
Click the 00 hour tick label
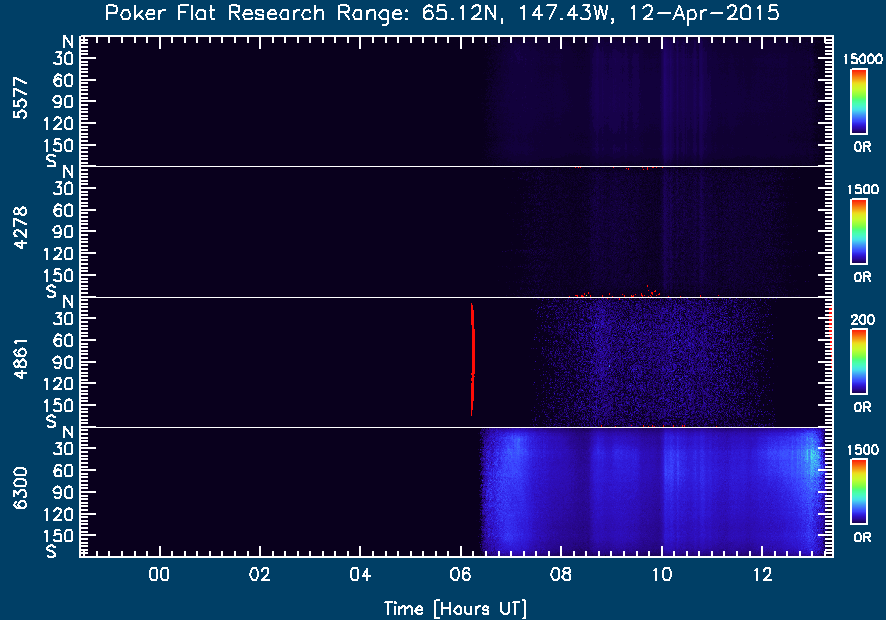tap(159, 575)
